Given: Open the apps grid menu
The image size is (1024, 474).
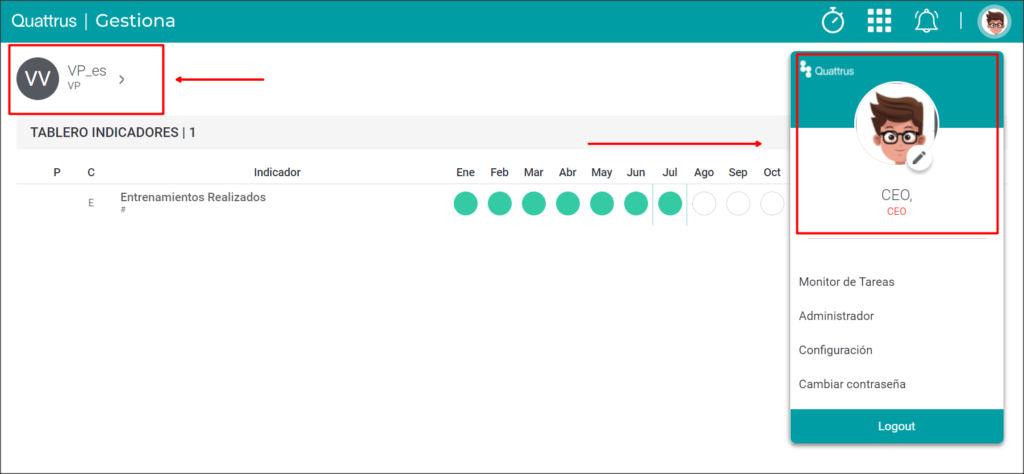Looking at the screenshot, I should click(x=879, y=21).
